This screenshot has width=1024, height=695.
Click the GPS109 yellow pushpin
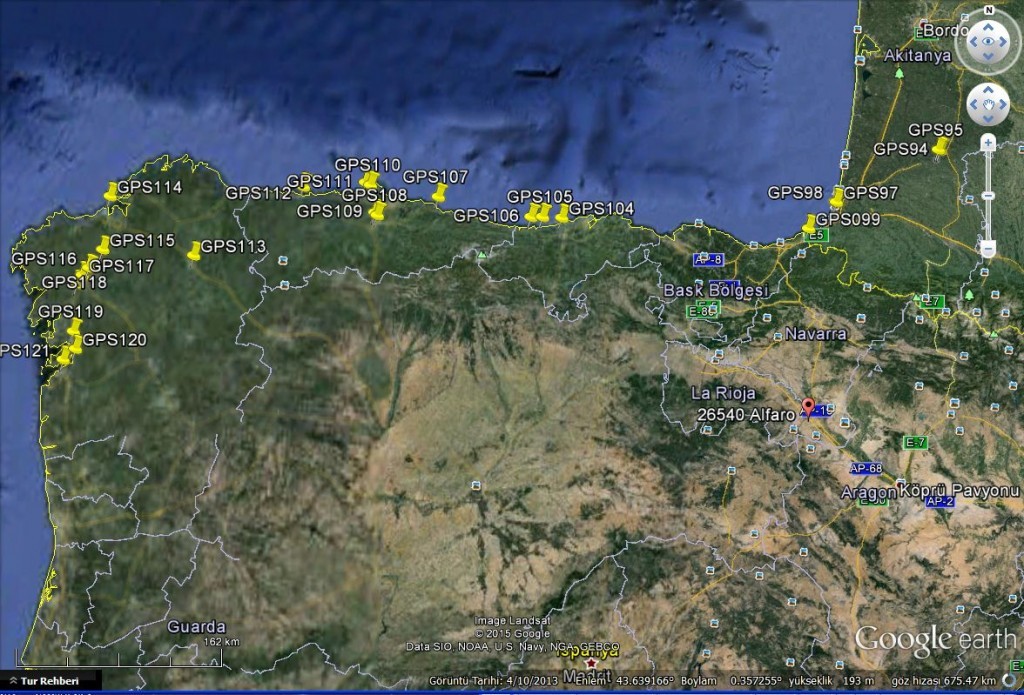[x=377, y=211]
